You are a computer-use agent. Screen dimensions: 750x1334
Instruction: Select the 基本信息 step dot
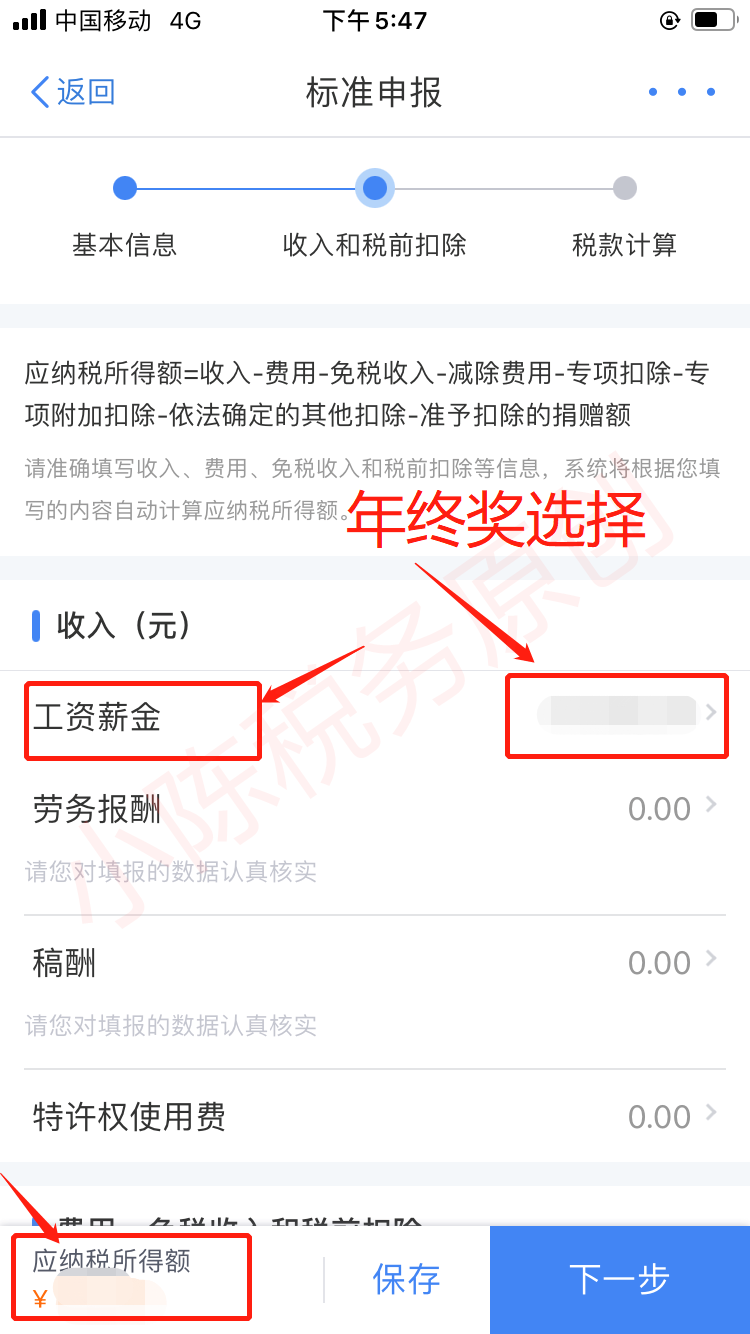[x=125, y=187]
